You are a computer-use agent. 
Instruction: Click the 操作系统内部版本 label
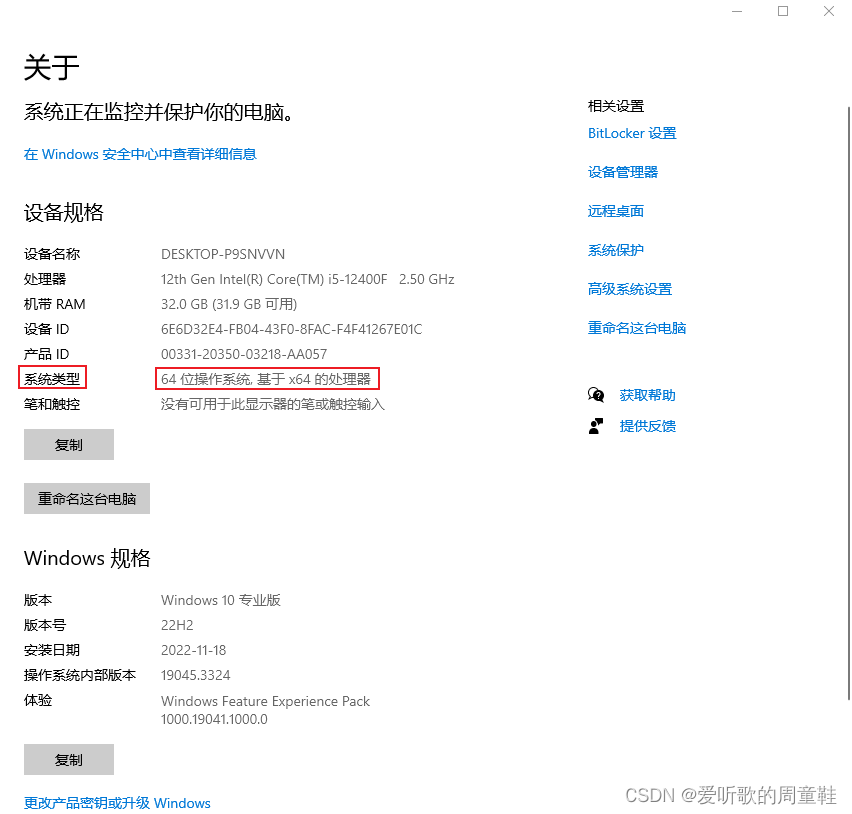point(80,675)
